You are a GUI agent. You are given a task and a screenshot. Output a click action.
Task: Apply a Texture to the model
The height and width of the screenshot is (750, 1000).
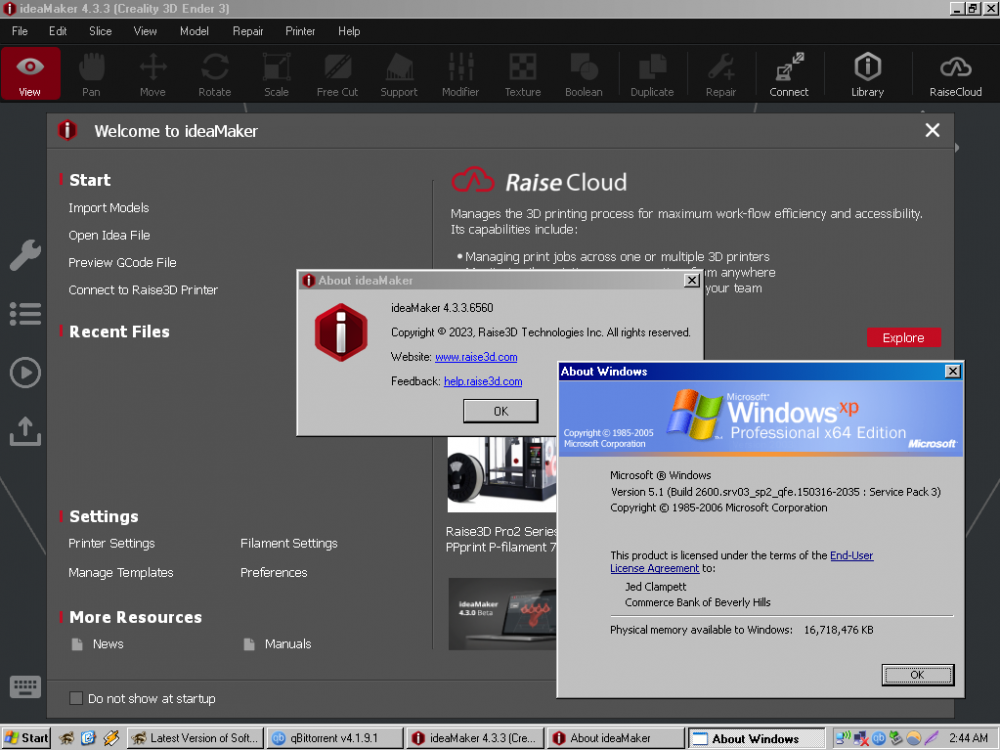coord(522,73)
